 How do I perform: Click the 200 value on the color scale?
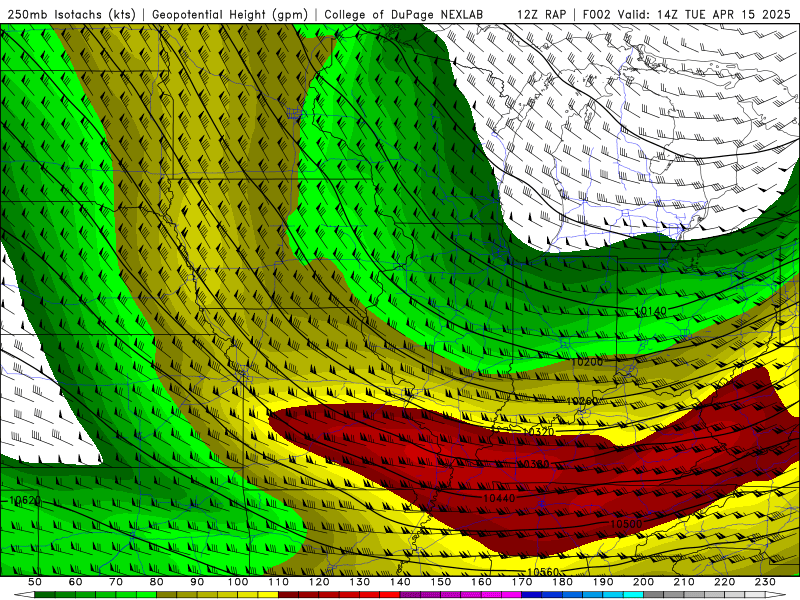pos(643,582)
